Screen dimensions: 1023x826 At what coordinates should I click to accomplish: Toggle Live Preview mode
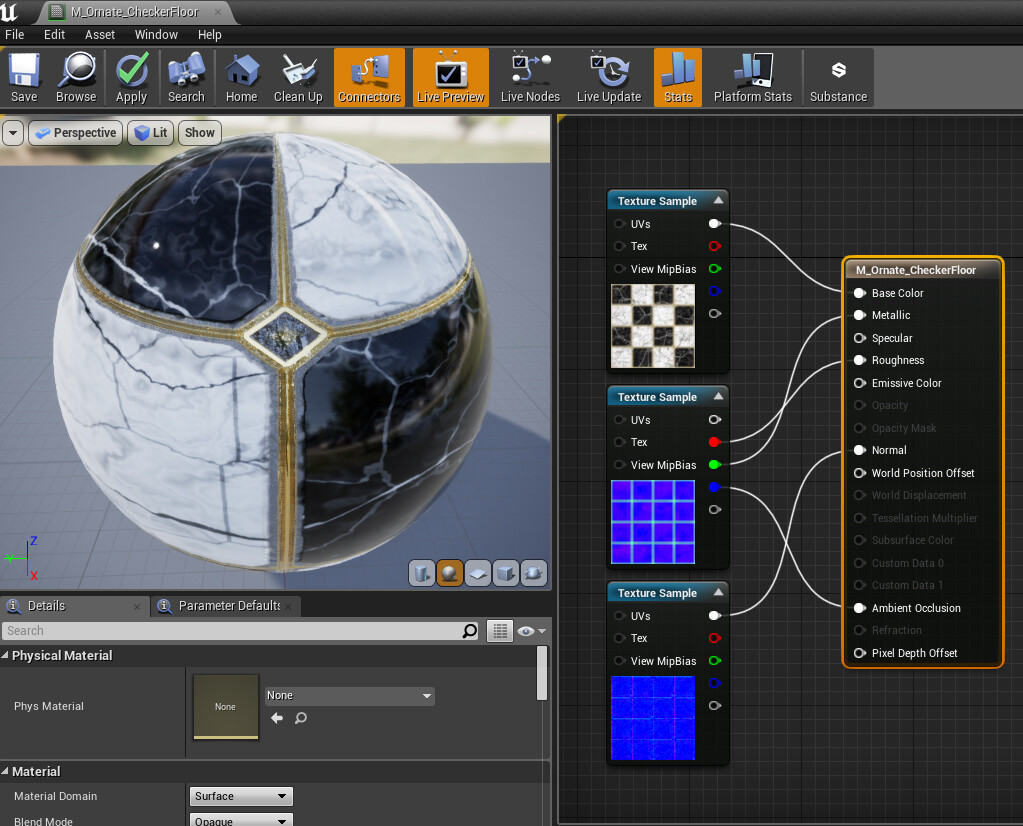click(450, 78)
